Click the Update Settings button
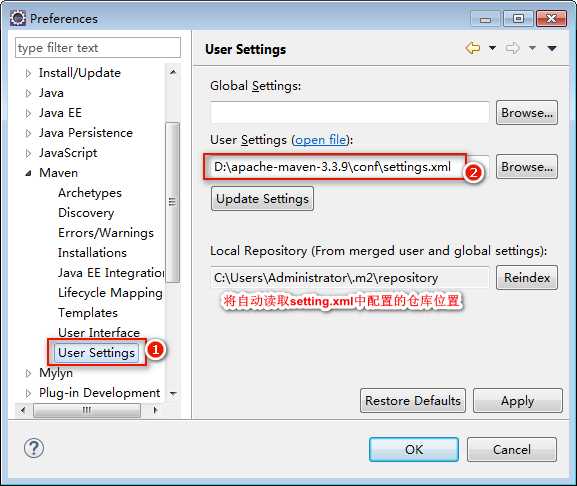Screen dimensions: 577x486 pyautogui.click(x=262, y=199)
